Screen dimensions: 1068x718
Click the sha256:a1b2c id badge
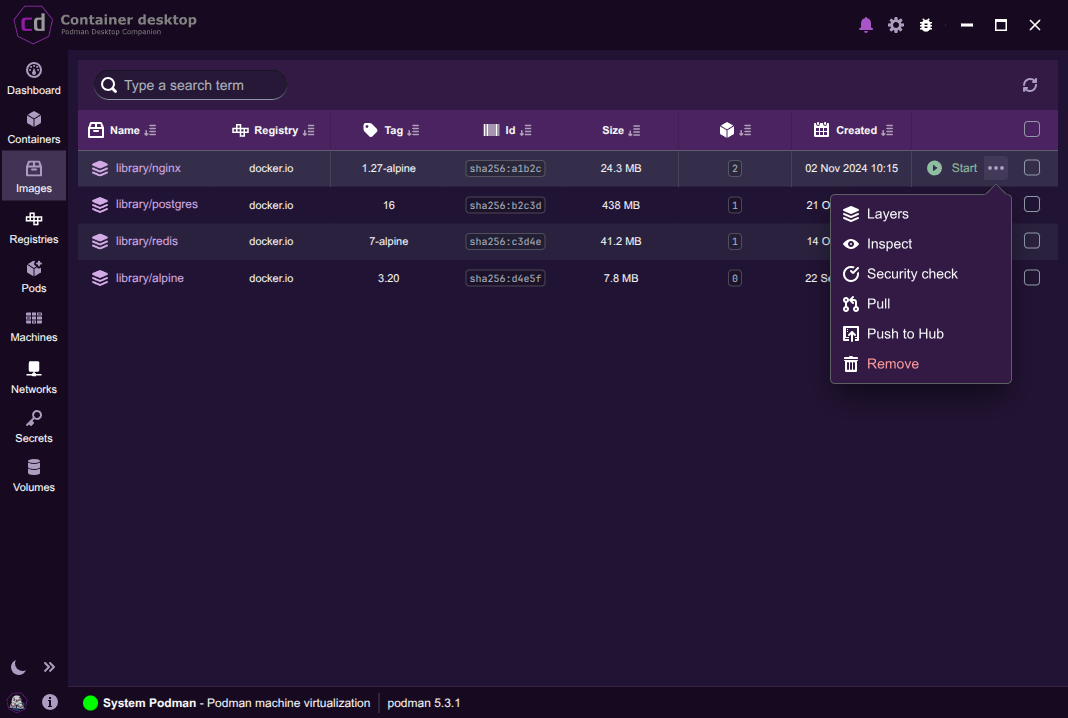[x=505, y=168]
